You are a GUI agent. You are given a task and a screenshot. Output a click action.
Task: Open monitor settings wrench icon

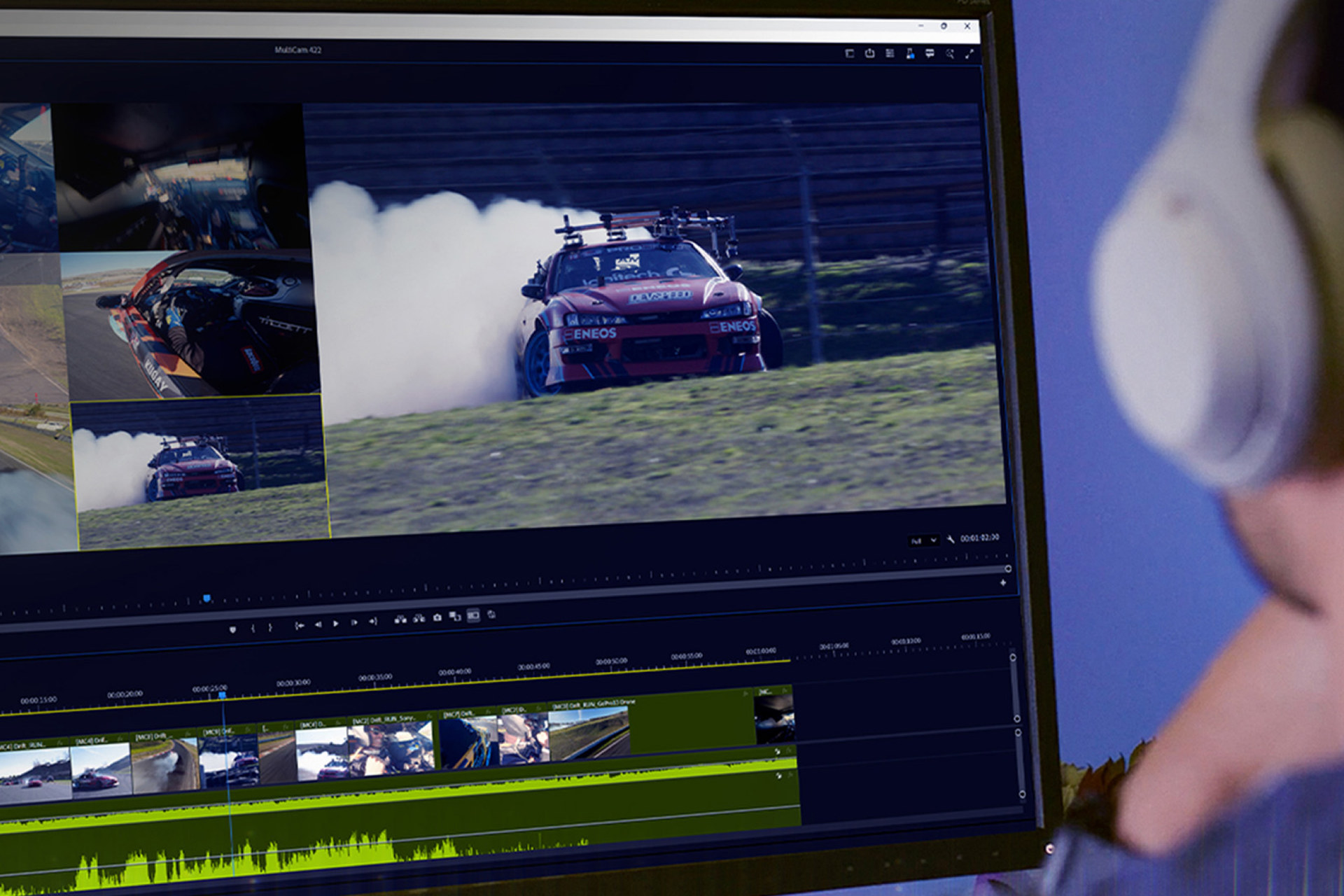[x=950, y=539]
